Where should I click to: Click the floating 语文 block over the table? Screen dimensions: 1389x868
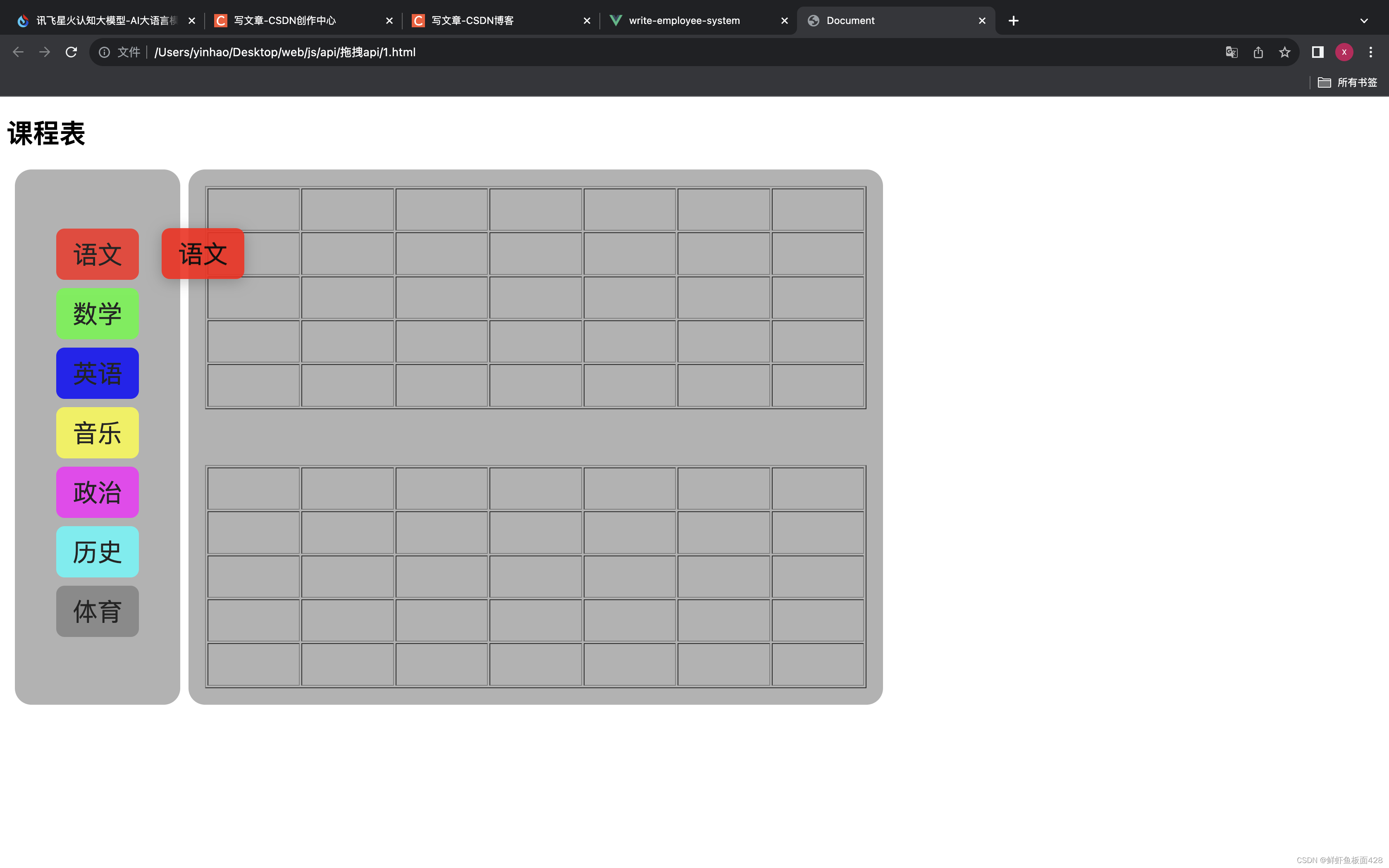click(203, 254)
